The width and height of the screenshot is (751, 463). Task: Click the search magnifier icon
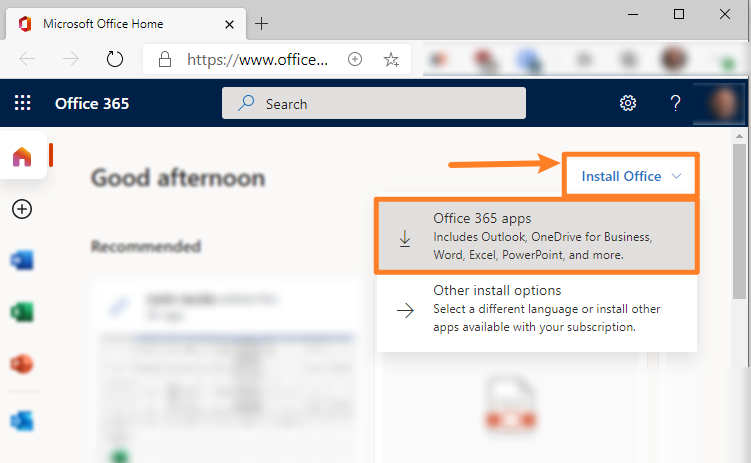246,103
